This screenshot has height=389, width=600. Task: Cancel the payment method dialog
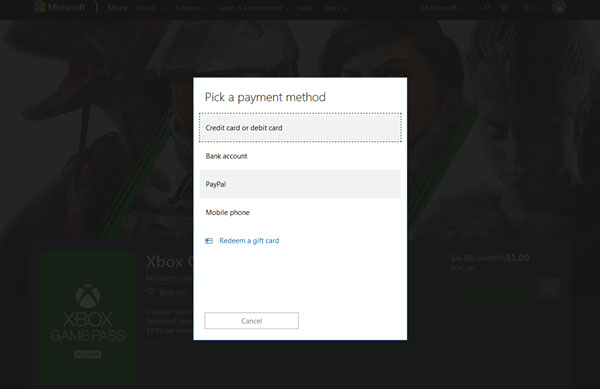pos(251,321)
